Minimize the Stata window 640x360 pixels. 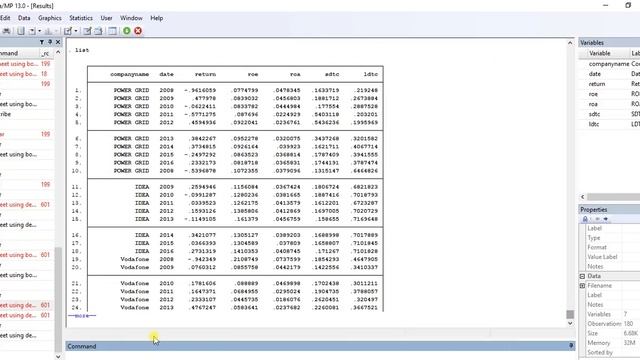(x=606, y=5)
